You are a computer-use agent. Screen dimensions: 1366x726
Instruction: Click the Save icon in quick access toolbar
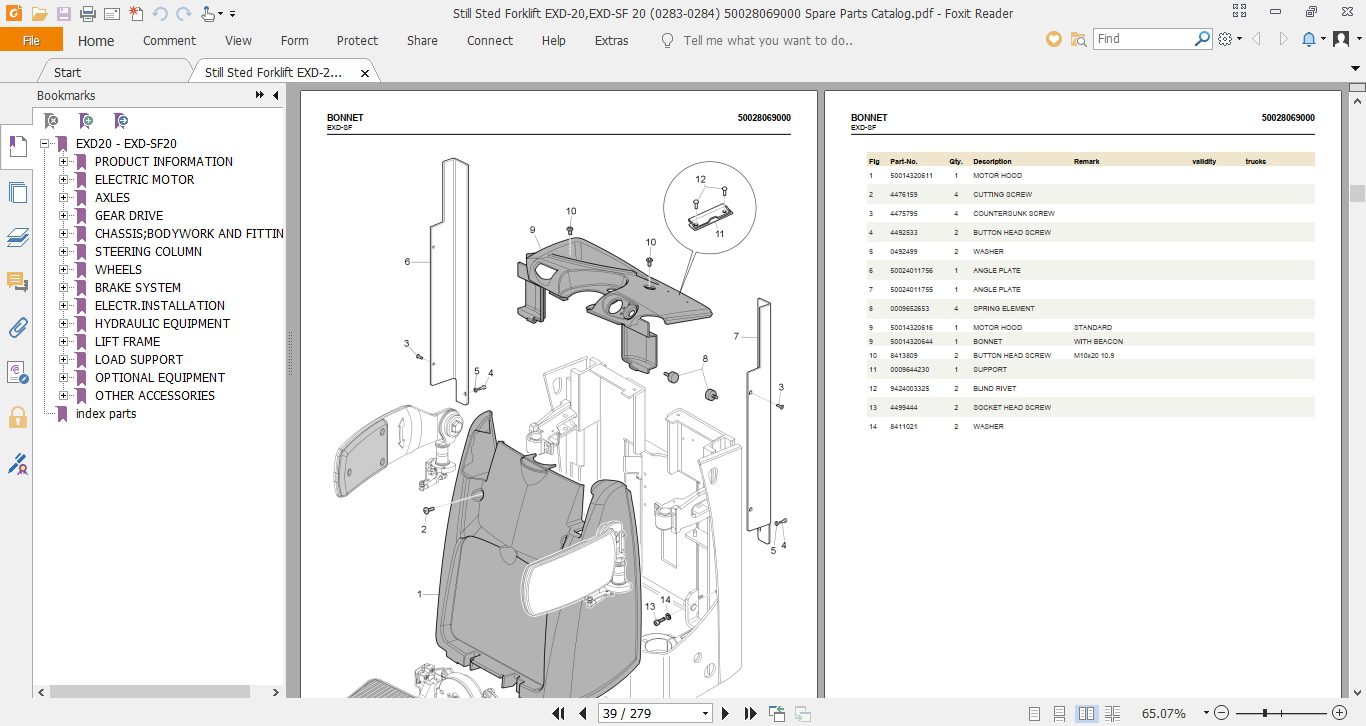coord(64,14)
